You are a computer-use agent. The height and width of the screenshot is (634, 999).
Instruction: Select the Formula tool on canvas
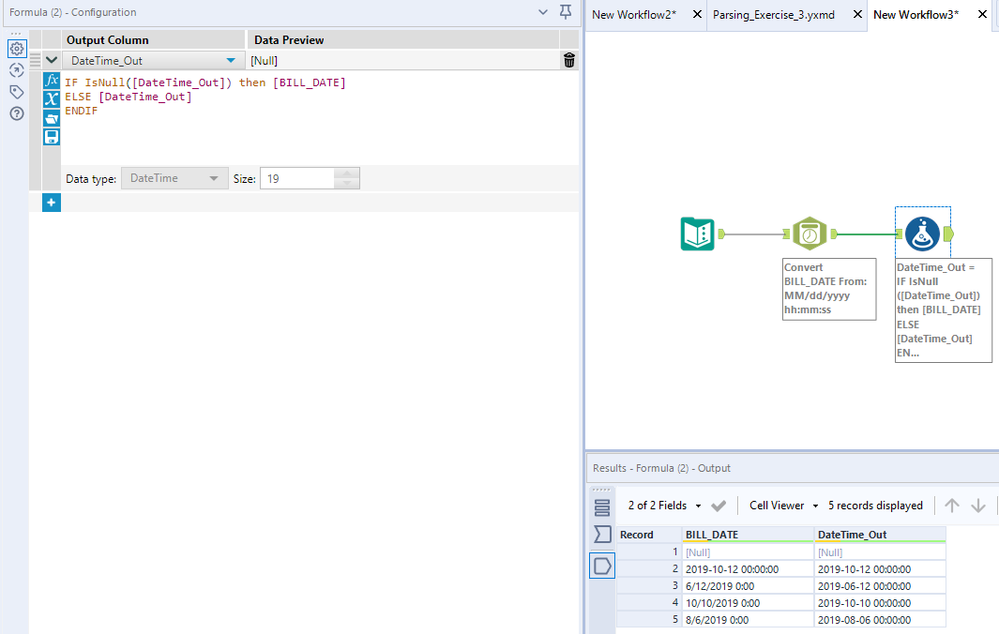[x=922, y=234]
